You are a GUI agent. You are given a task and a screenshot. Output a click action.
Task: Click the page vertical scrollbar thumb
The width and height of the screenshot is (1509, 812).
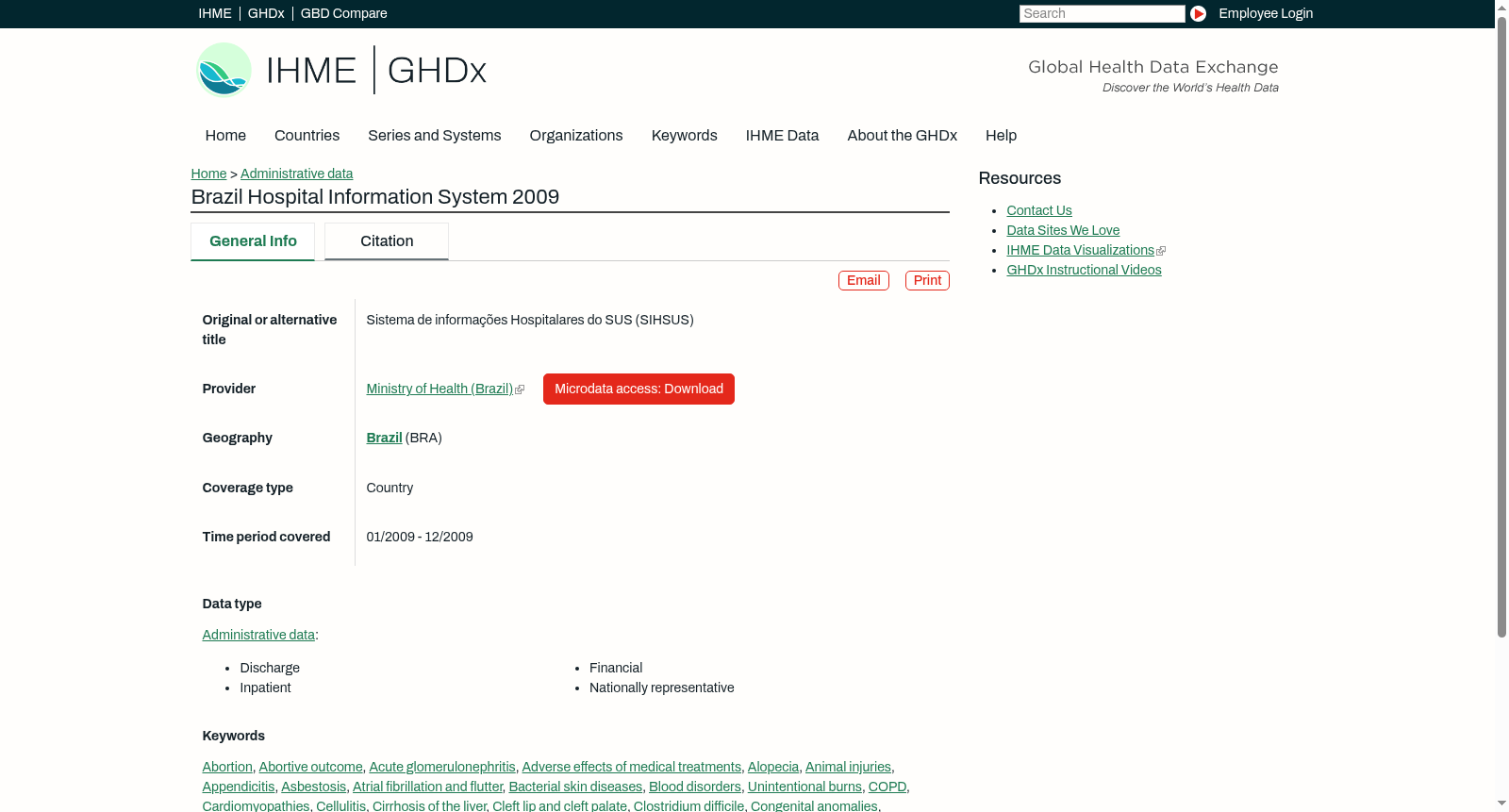coord(1501,326)
